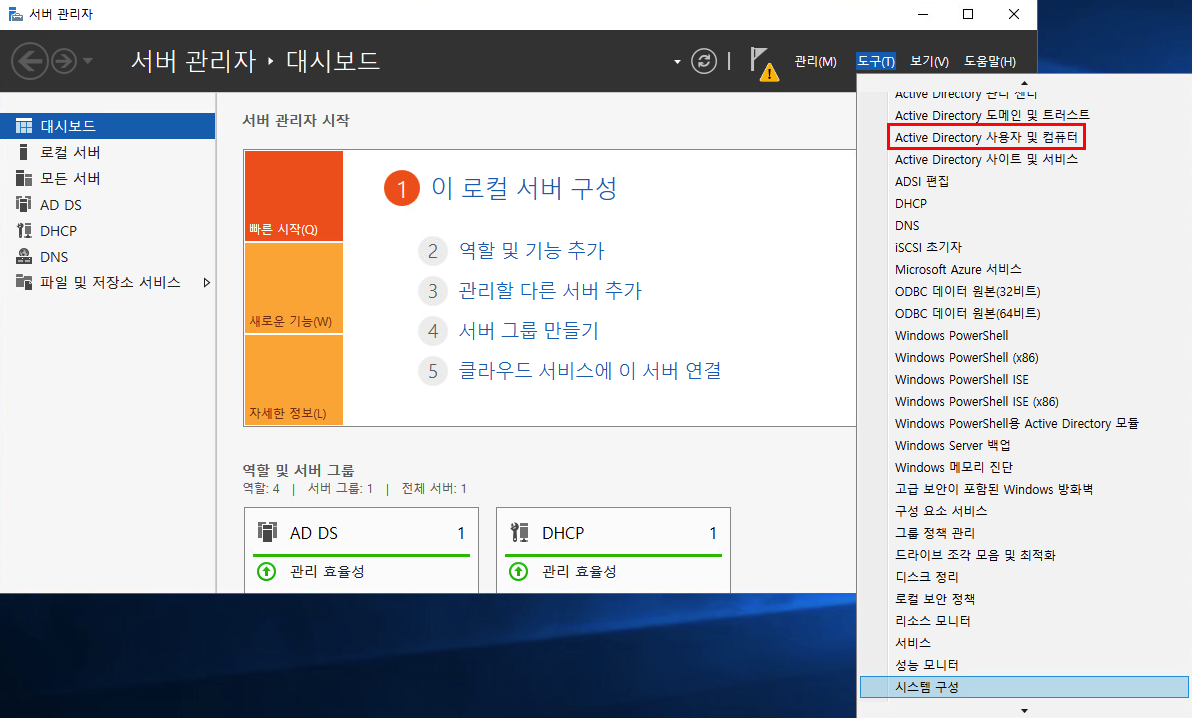Click the back navigation arrow icon
Screen dimensions: 1192x718
[x=30, y=61]
